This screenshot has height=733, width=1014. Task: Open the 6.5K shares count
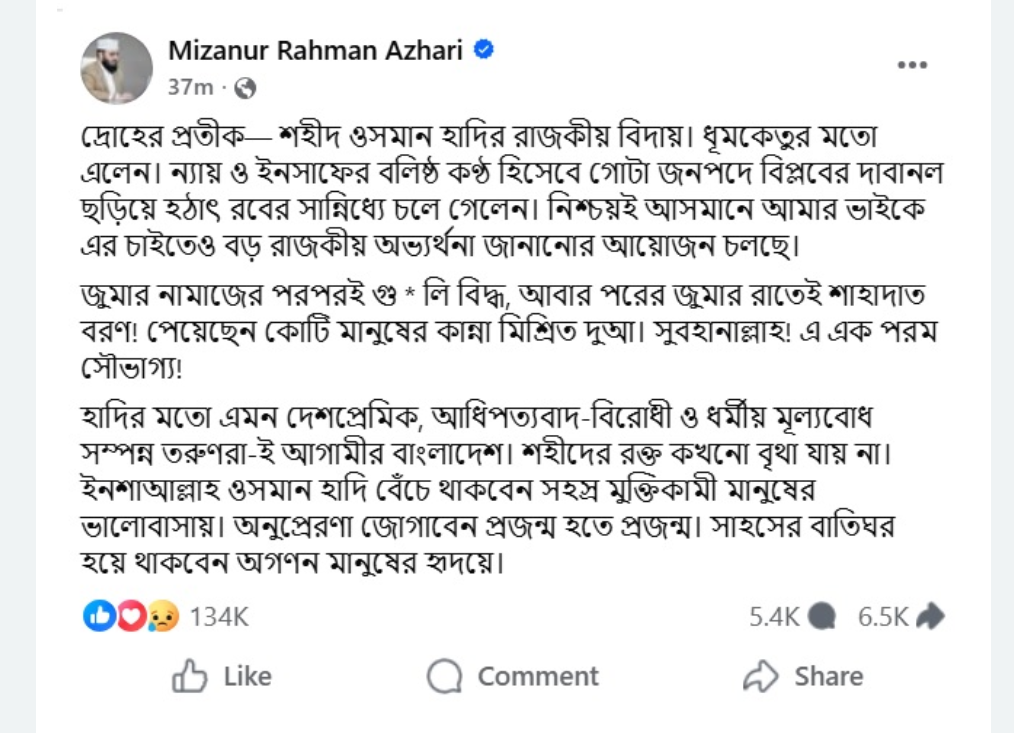[x=883, y=617]
